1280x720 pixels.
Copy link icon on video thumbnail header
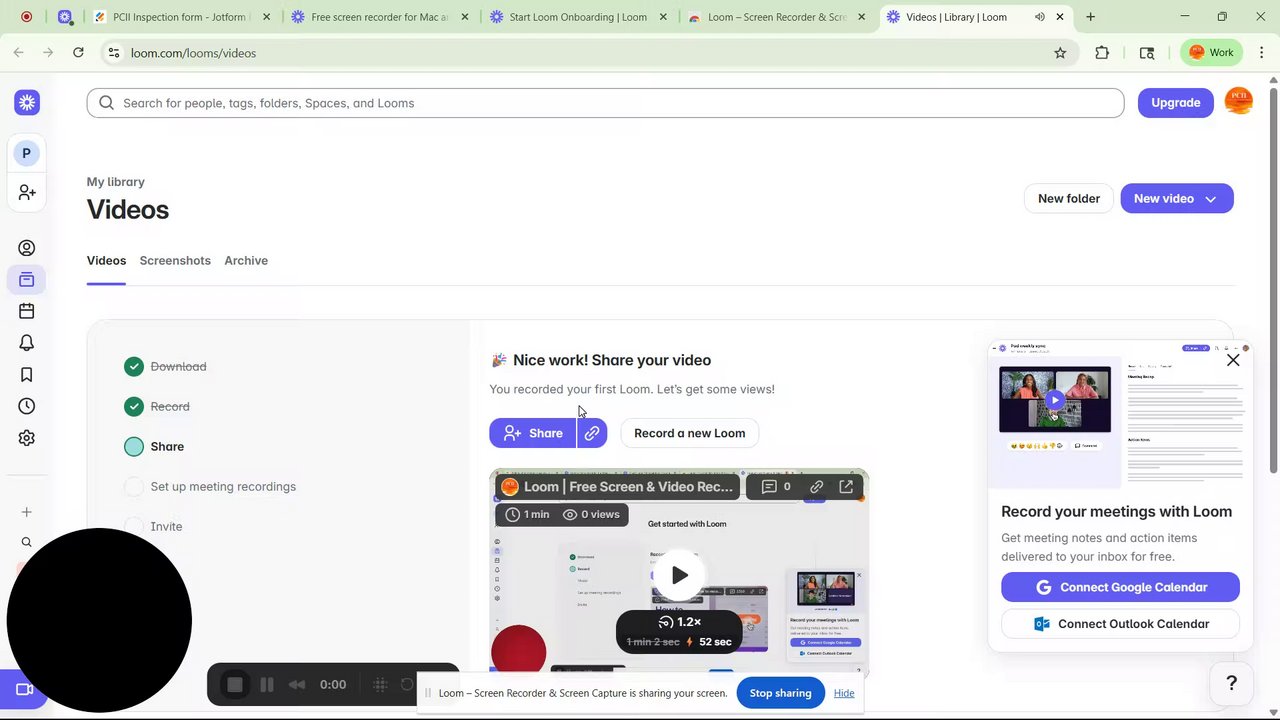coord(817,487)
